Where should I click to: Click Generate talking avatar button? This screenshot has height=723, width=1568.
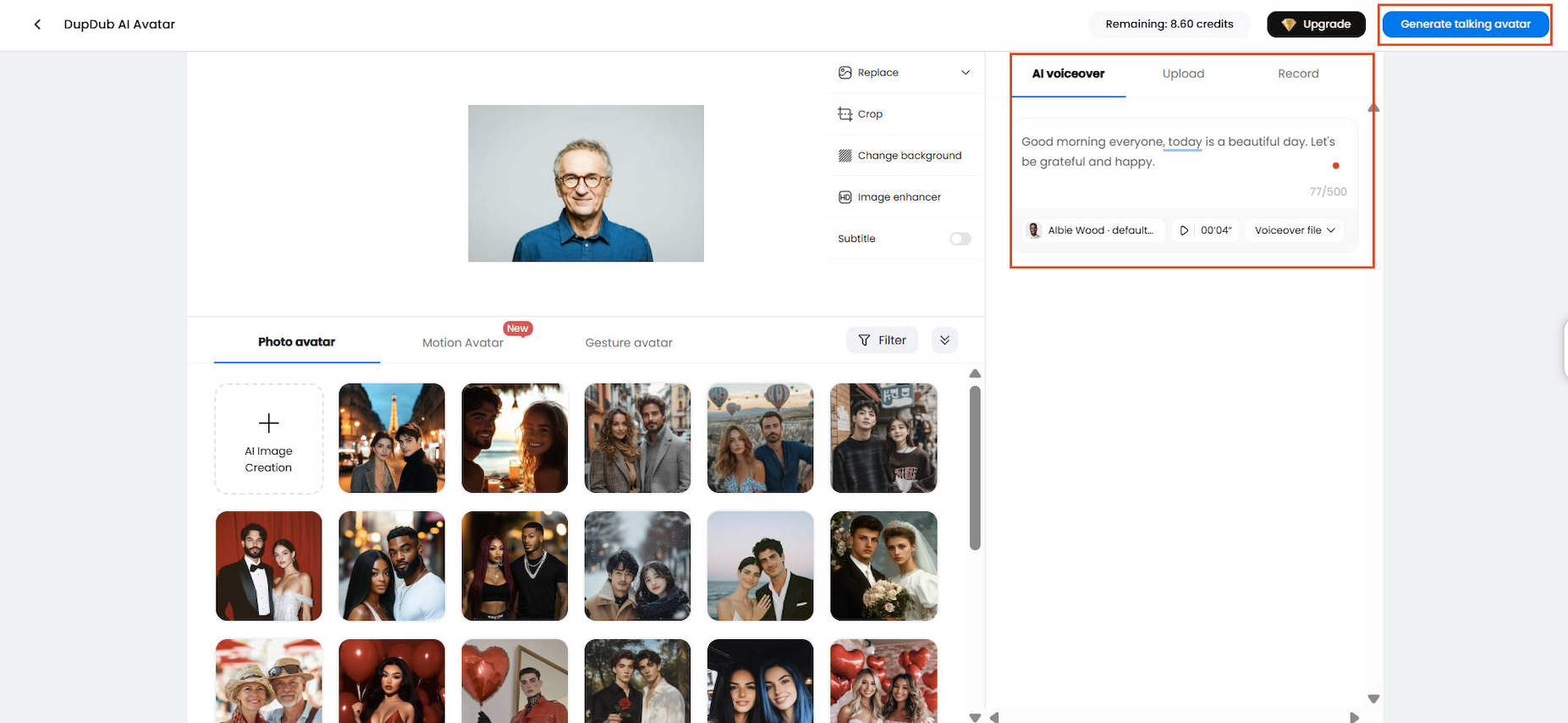pos(1466,25)
